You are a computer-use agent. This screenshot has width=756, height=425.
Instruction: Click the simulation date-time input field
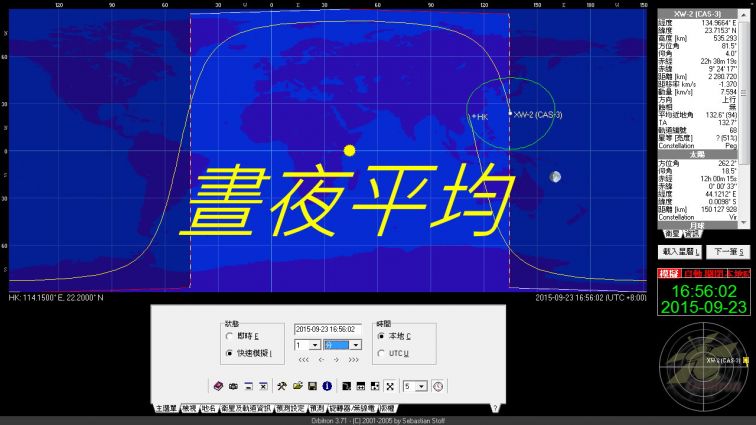coord(327,329)
